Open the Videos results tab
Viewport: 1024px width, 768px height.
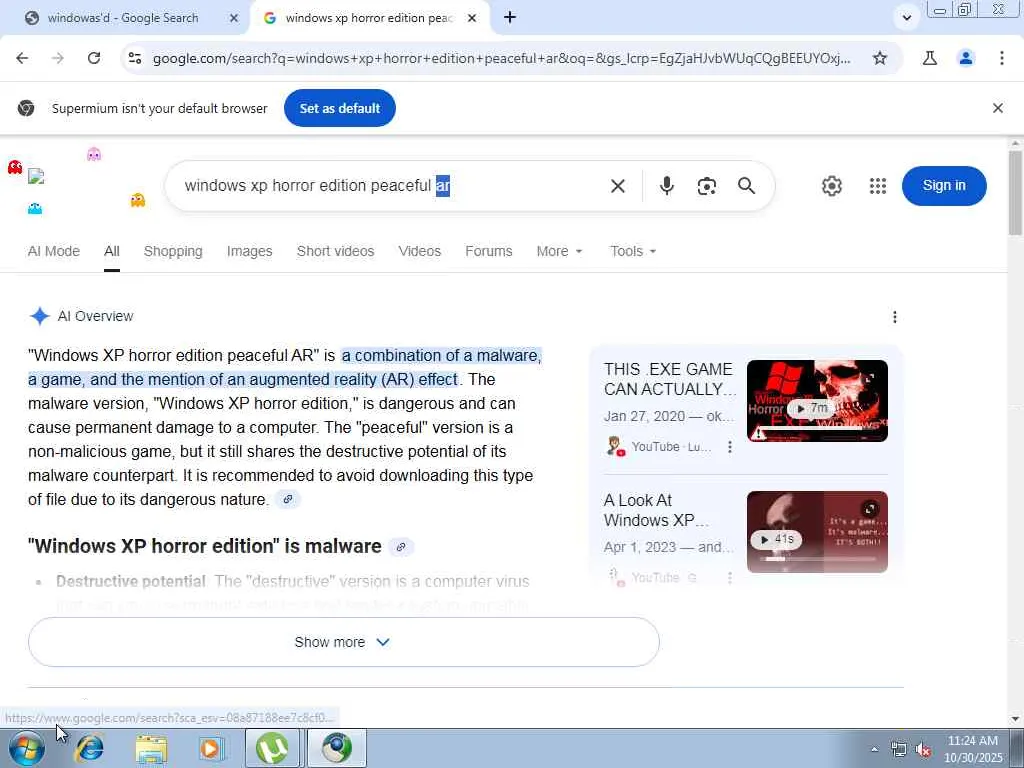420,251
